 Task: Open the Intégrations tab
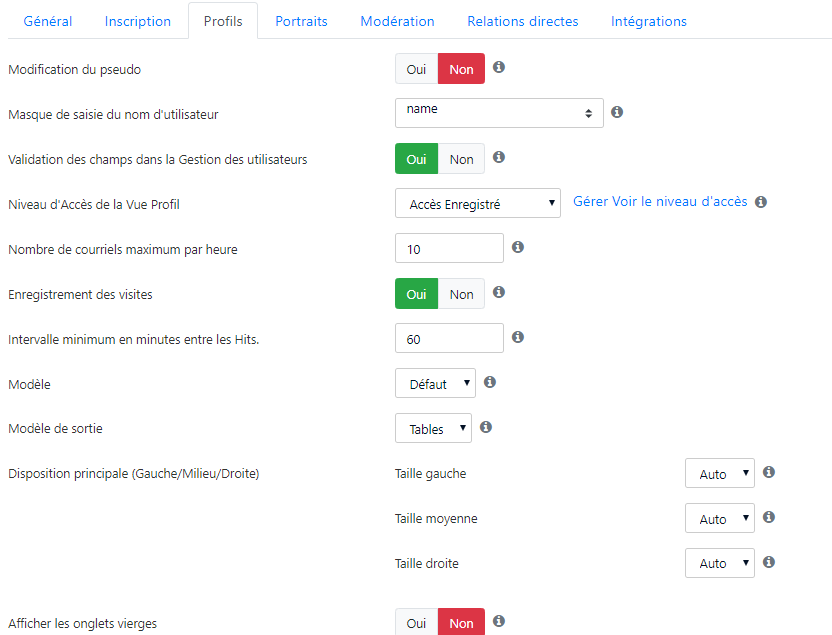click(x=648, y=21)
